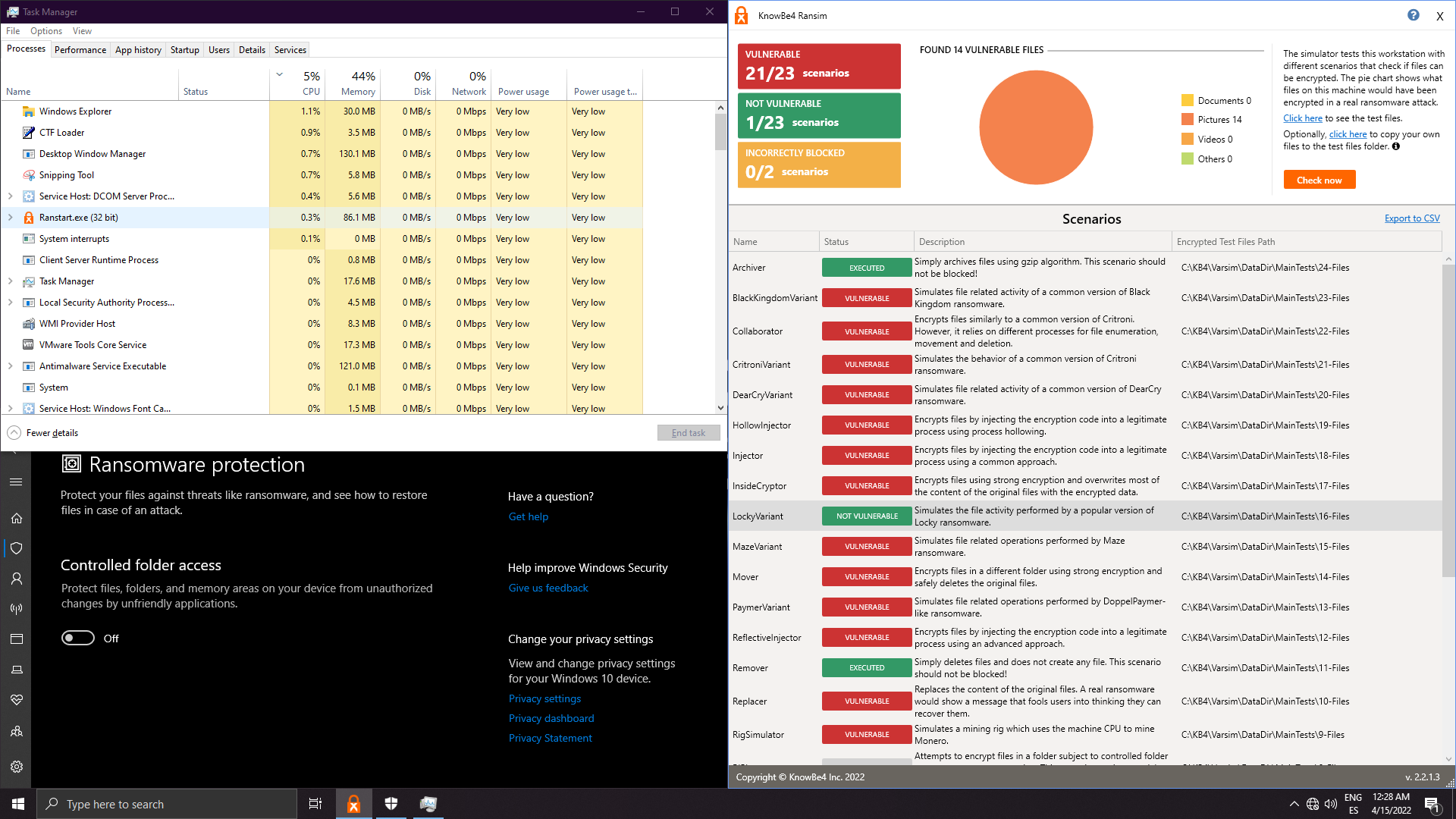Screen dimensions: 1456x819
Task: Expand the Ranstart.exe (32 bit) process
Action: pyautogui.click(x=10, y=218)
